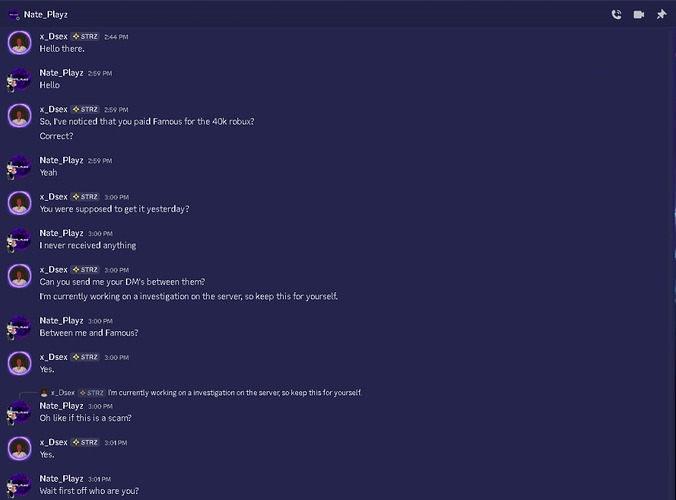Click the x_Dsex username above "Hello there."
This screenshot has width=676, height=500.
(x=53, y=36)
